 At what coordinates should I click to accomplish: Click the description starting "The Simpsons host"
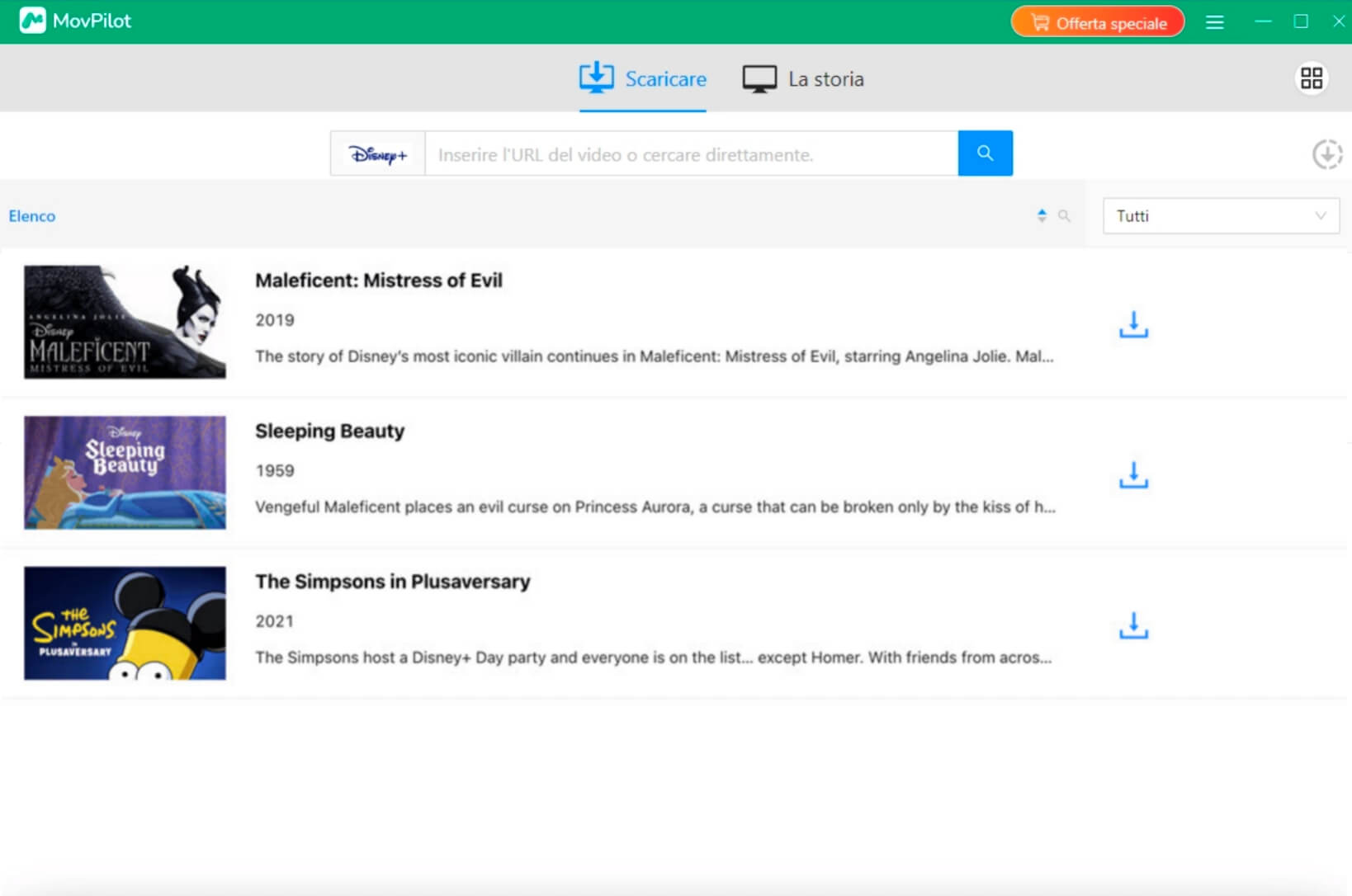click(x=654, y=658)
